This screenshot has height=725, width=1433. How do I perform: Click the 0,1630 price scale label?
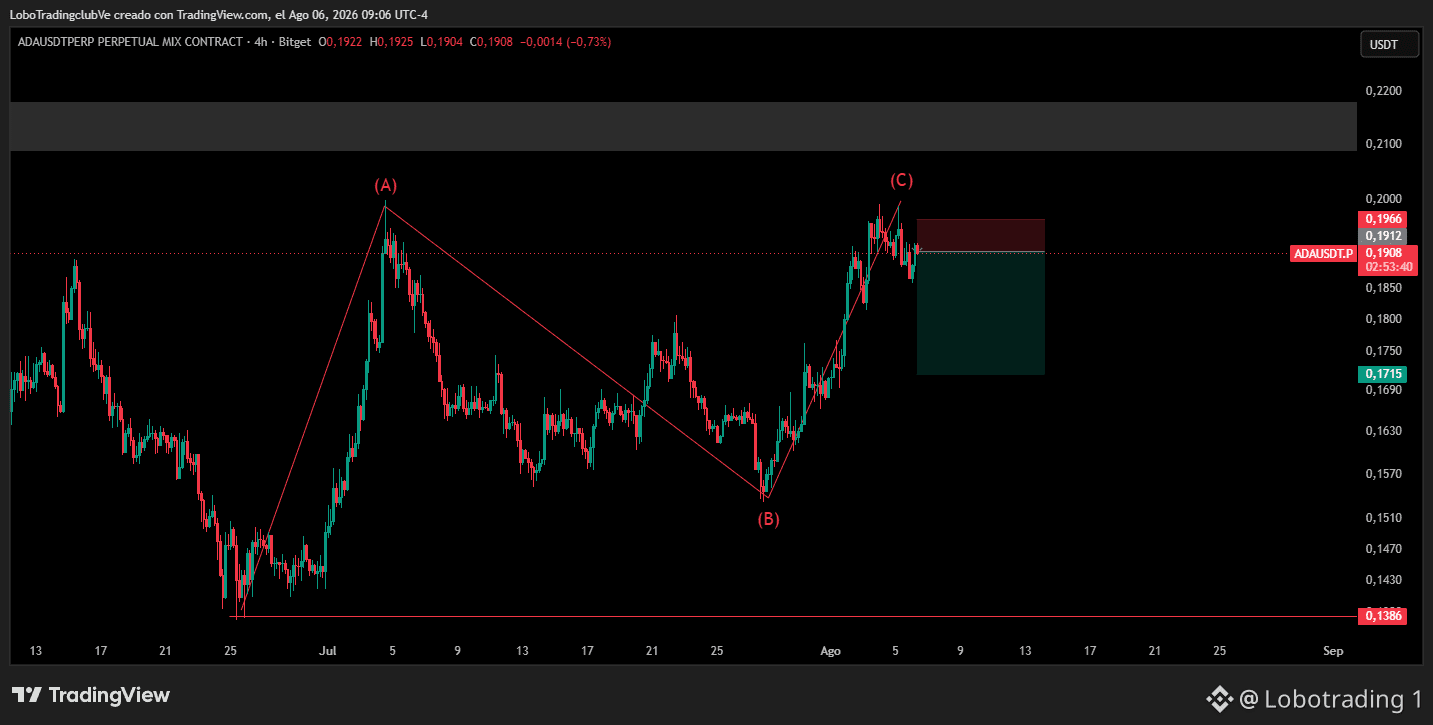tap(1383, 431)
